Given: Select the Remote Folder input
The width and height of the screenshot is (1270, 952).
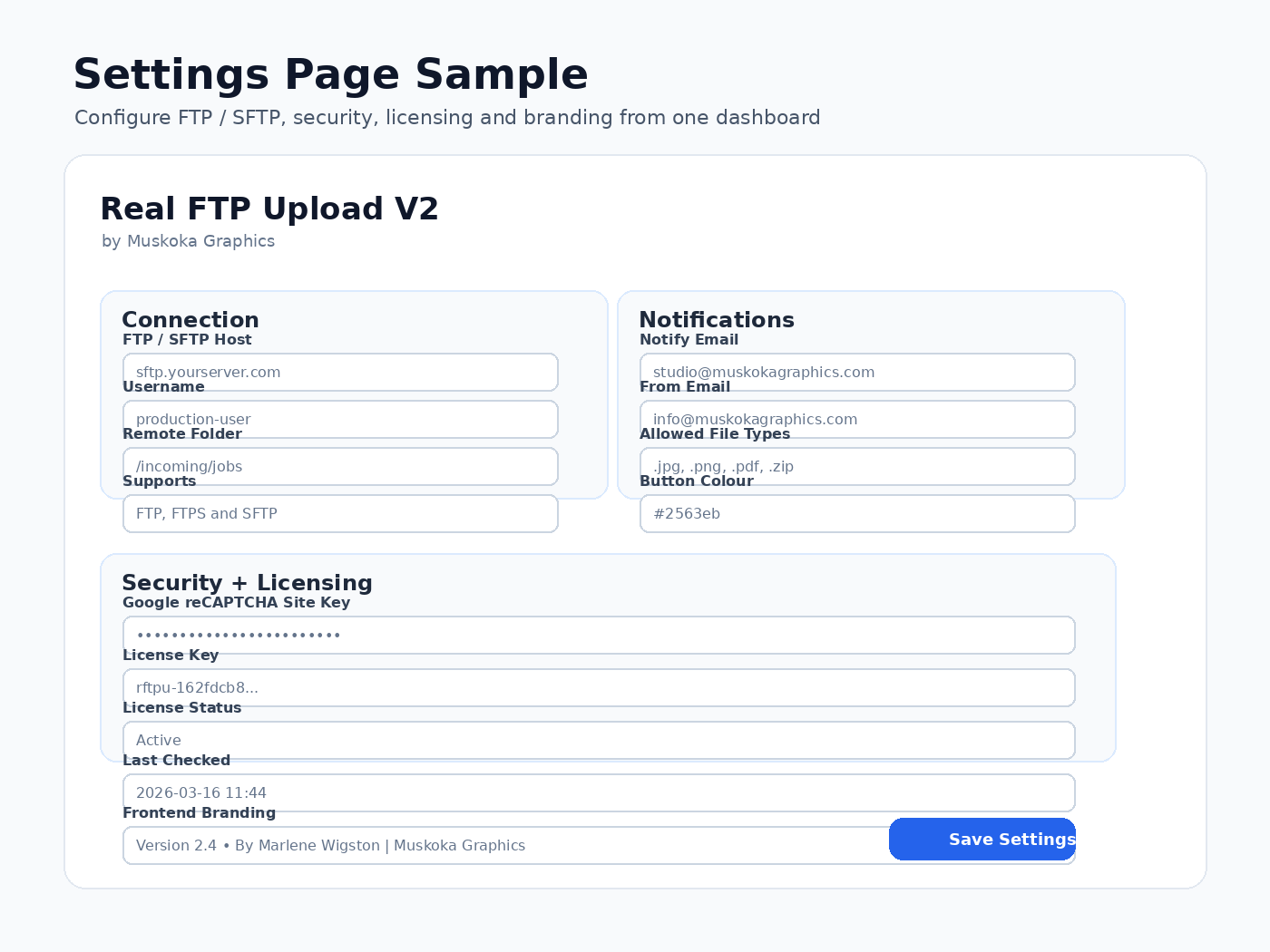Looking at the screenshot, I should [340, 467].
